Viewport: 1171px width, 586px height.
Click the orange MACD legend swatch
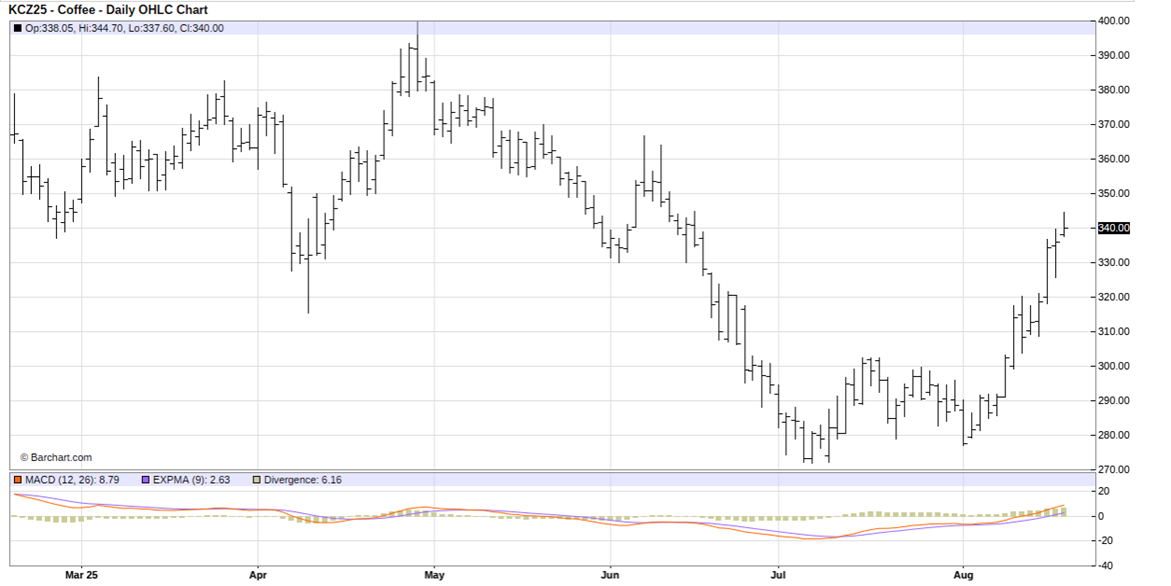18,480
